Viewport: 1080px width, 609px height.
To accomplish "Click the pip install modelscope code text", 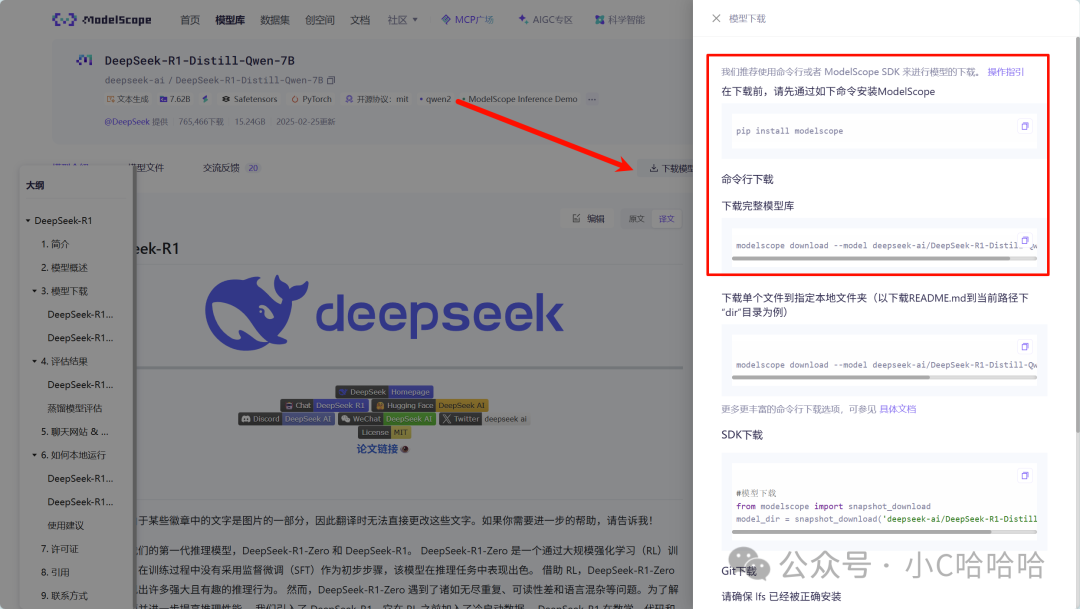I will pyautogui.click(x=789, y=131).
